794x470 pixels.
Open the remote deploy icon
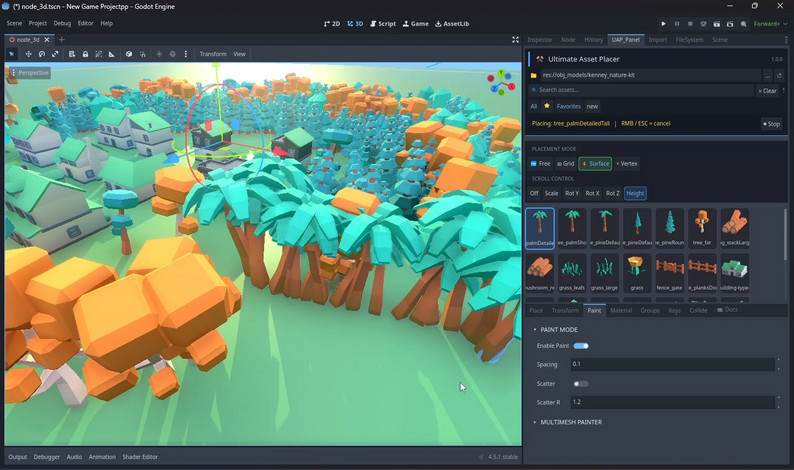click(703, 24)
